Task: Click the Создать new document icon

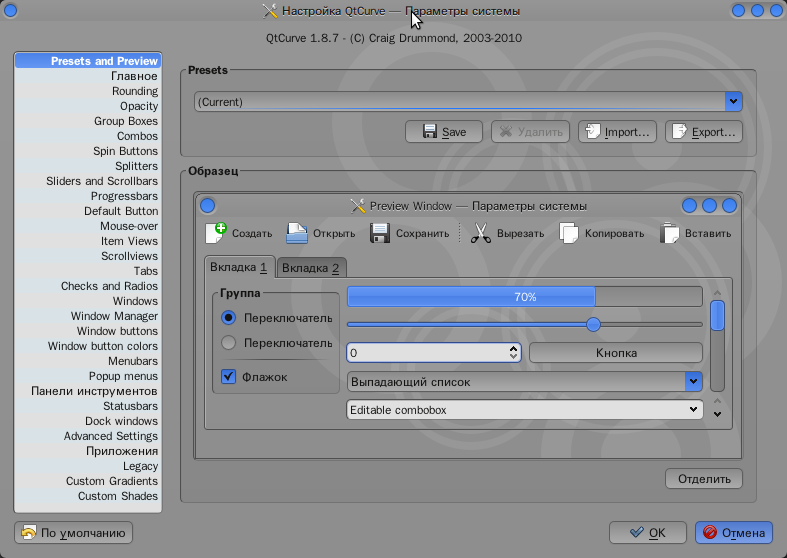Action: 216,233
